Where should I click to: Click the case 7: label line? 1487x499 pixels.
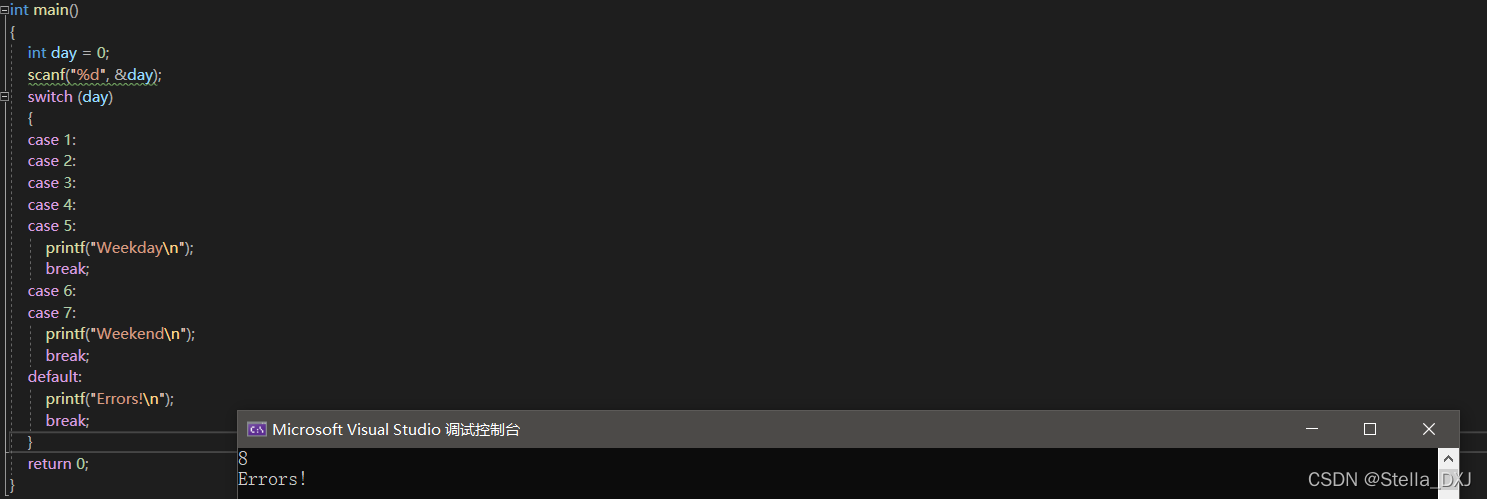pos(52,313)
